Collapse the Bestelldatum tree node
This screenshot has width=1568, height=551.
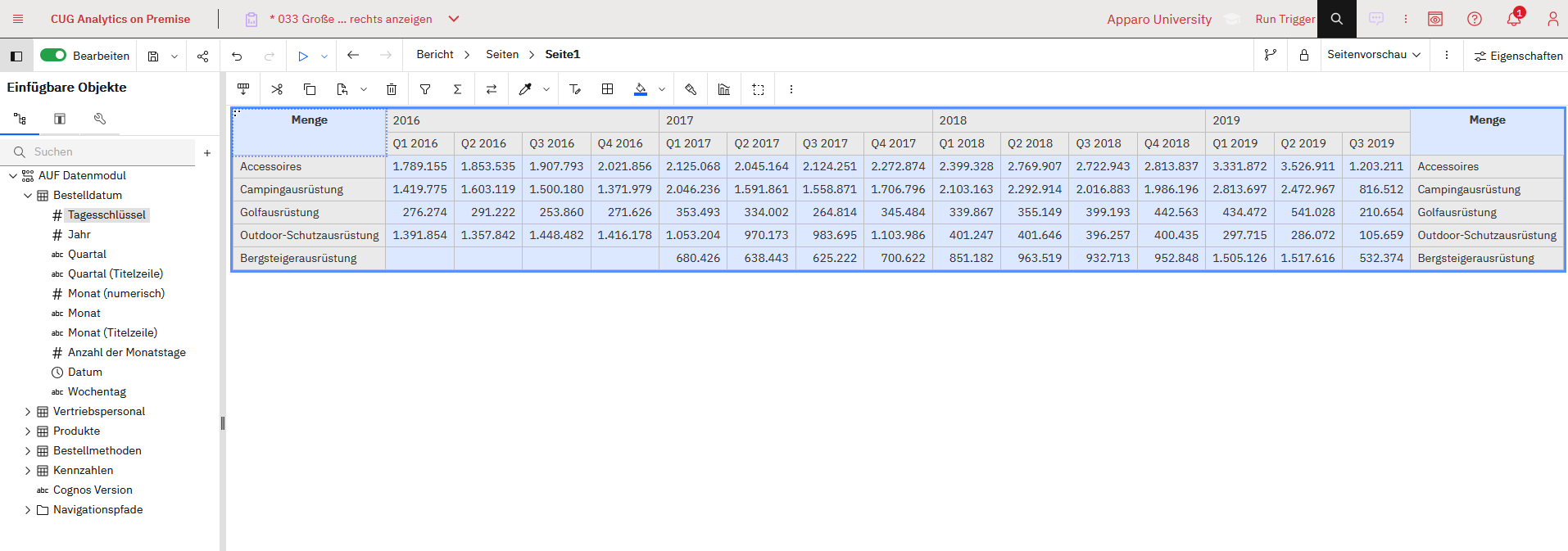28,196
